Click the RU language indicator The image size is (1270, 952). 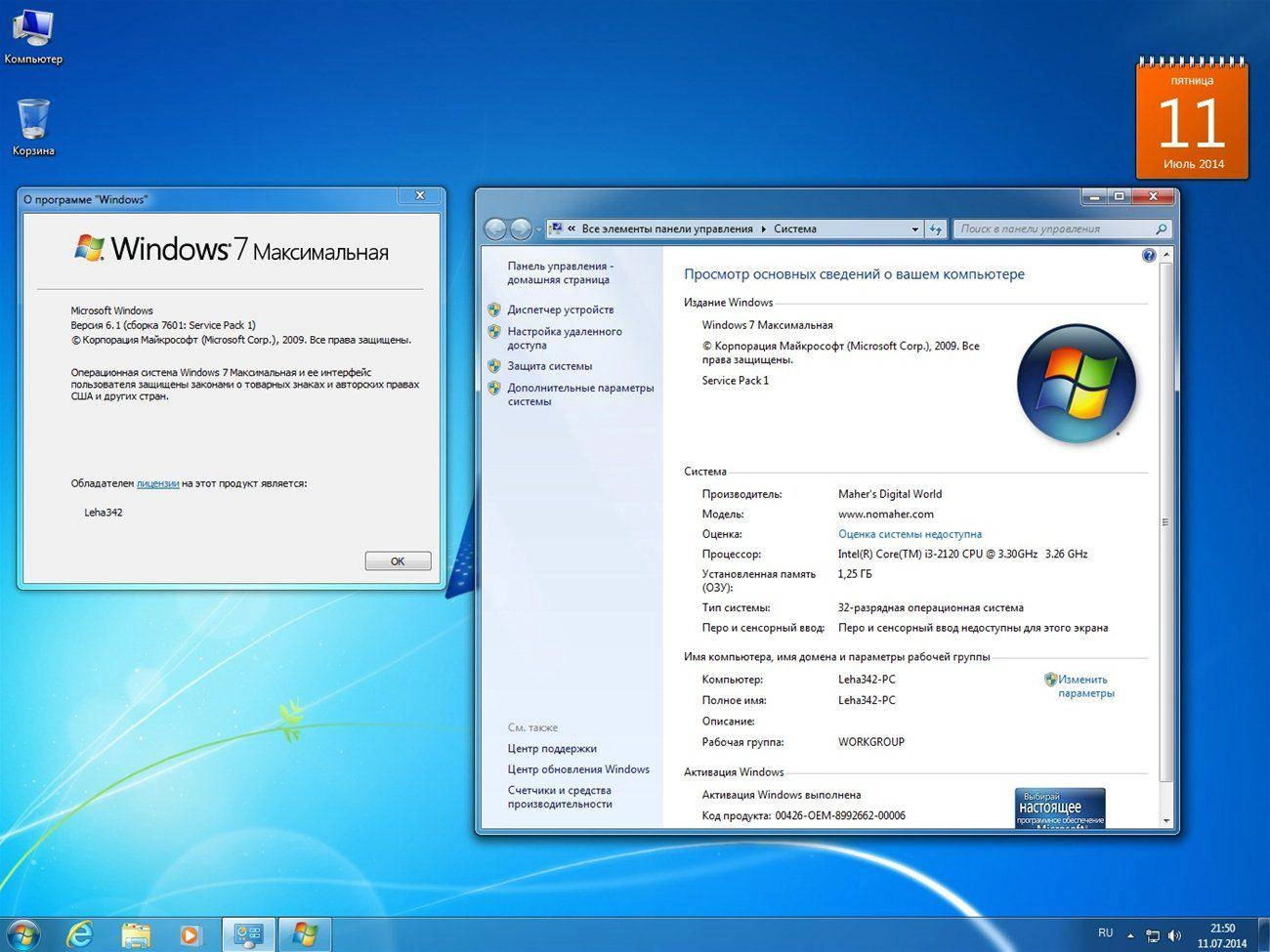pos(1106,933)
